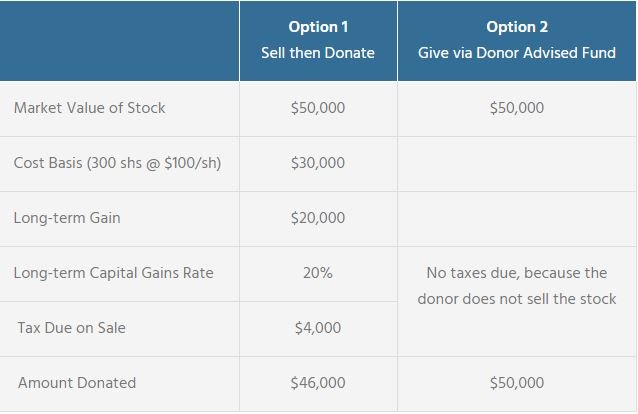The width and height of the screenshot is (638, 414).
Task: Click Option 2 market value $50,000
Action: click(x=517, y=108)
